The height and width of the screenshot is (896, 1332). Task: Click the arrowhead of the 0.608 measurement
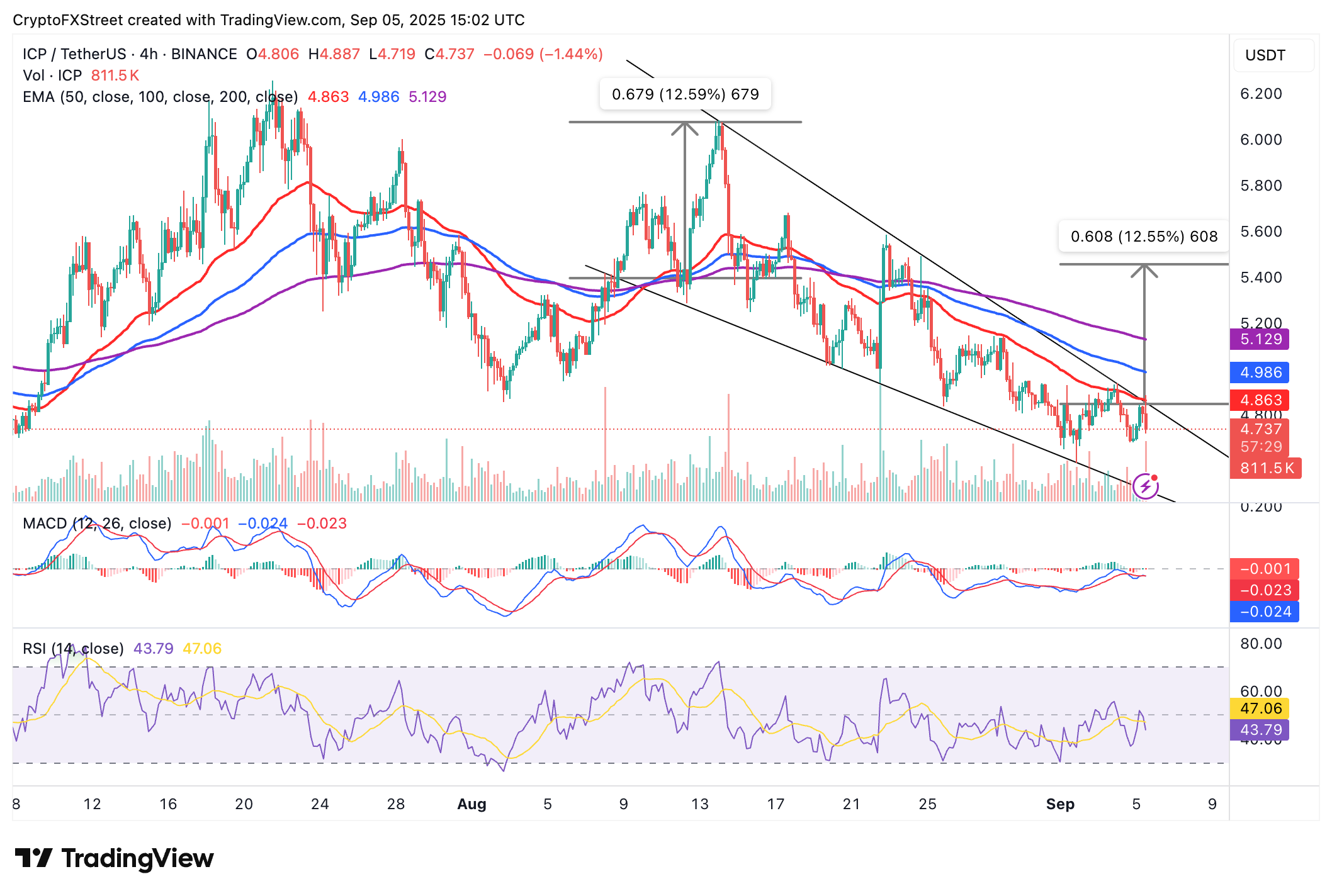(1144, 271)
